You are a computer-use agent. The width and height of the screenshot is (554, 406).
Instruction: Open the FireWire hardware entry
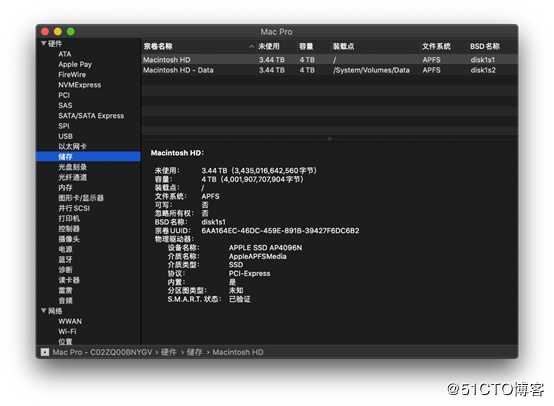(72, 75)
